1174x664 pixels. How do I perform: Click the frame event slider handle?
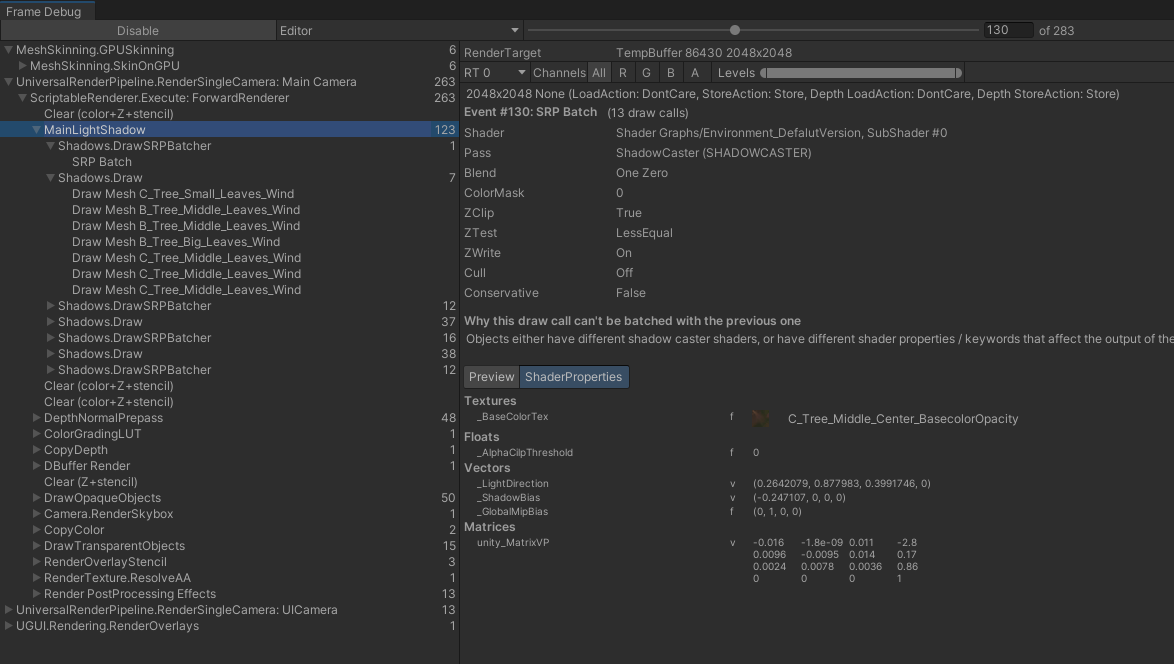(735, 30)
